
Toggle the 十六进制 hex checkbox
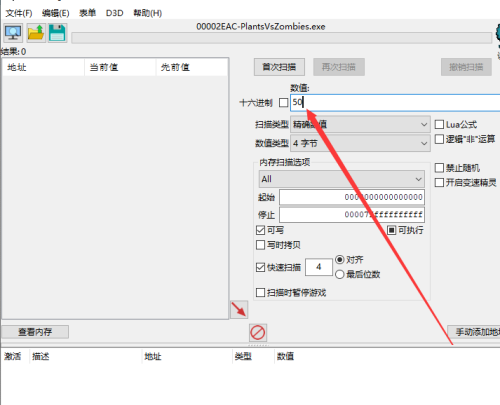click(x=284, y=103)
